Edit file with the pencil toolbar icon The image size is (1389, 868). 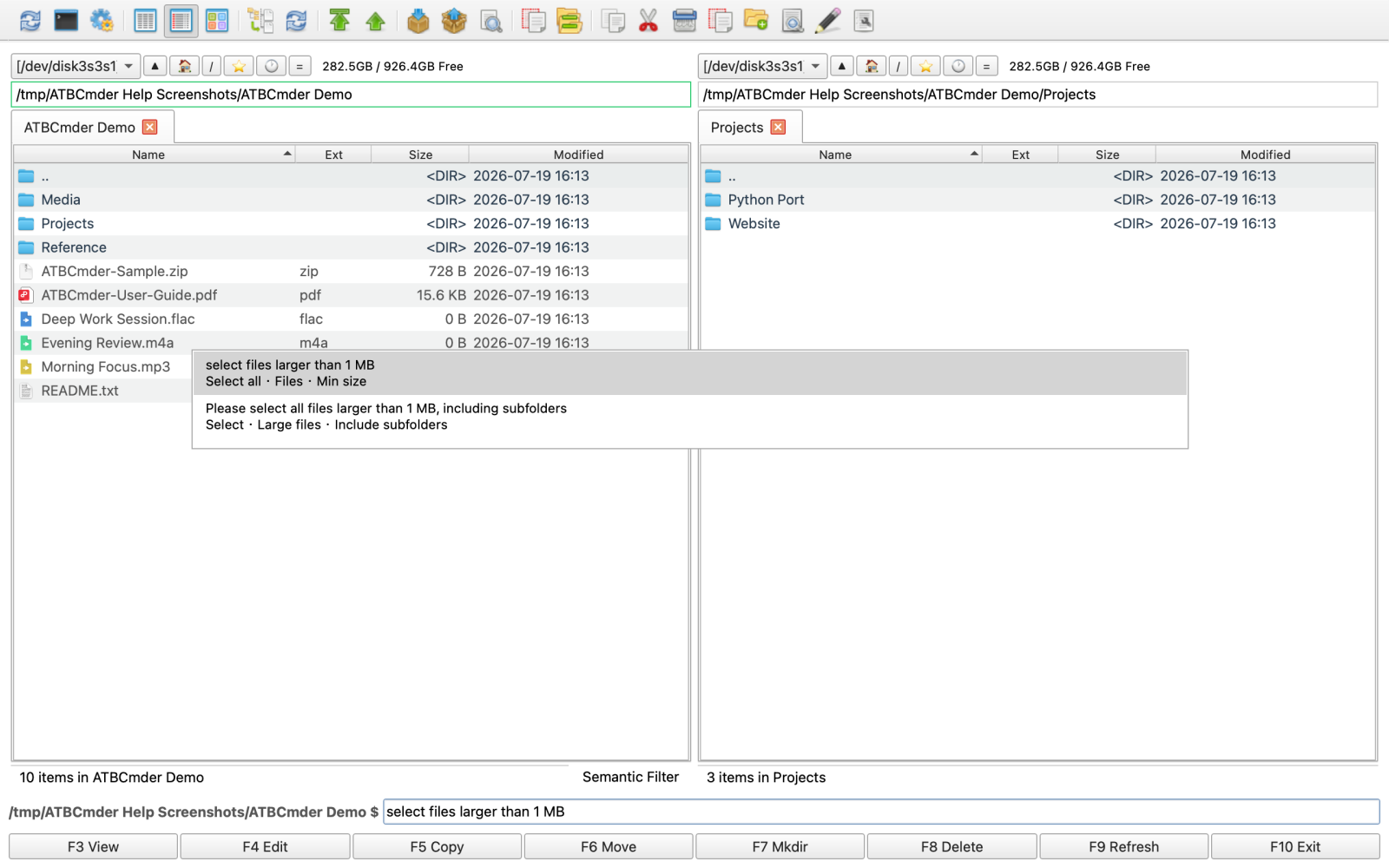(x=828, y=21)
